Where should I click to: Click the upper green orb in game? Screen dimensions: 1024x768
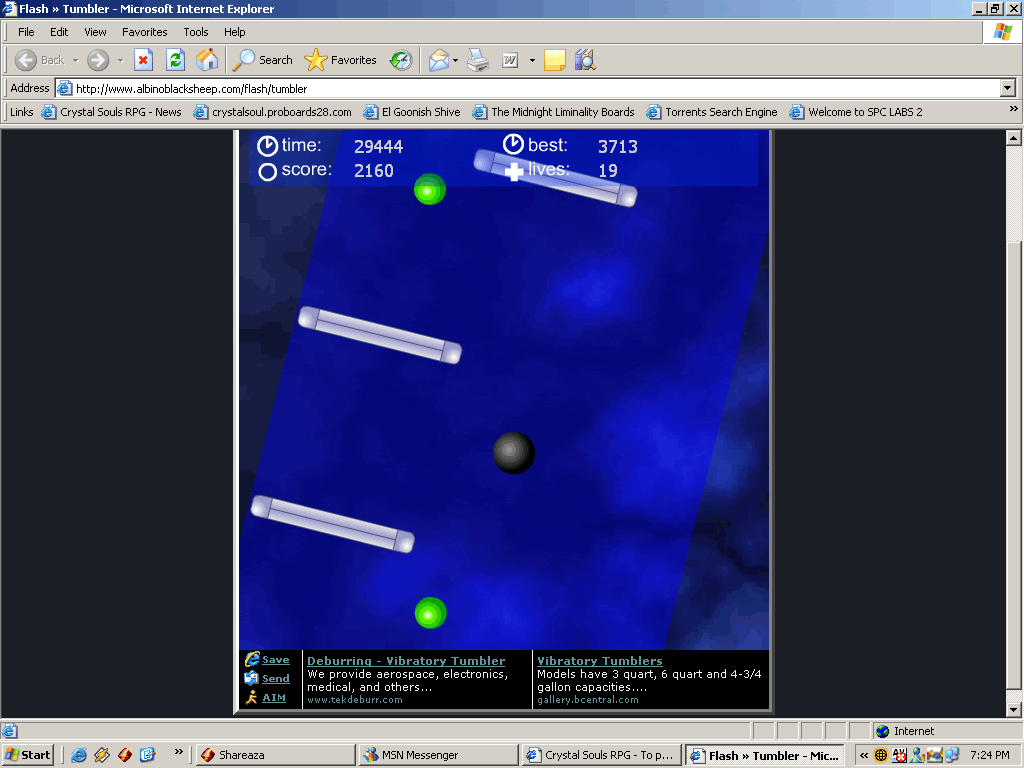pos(430,189)
